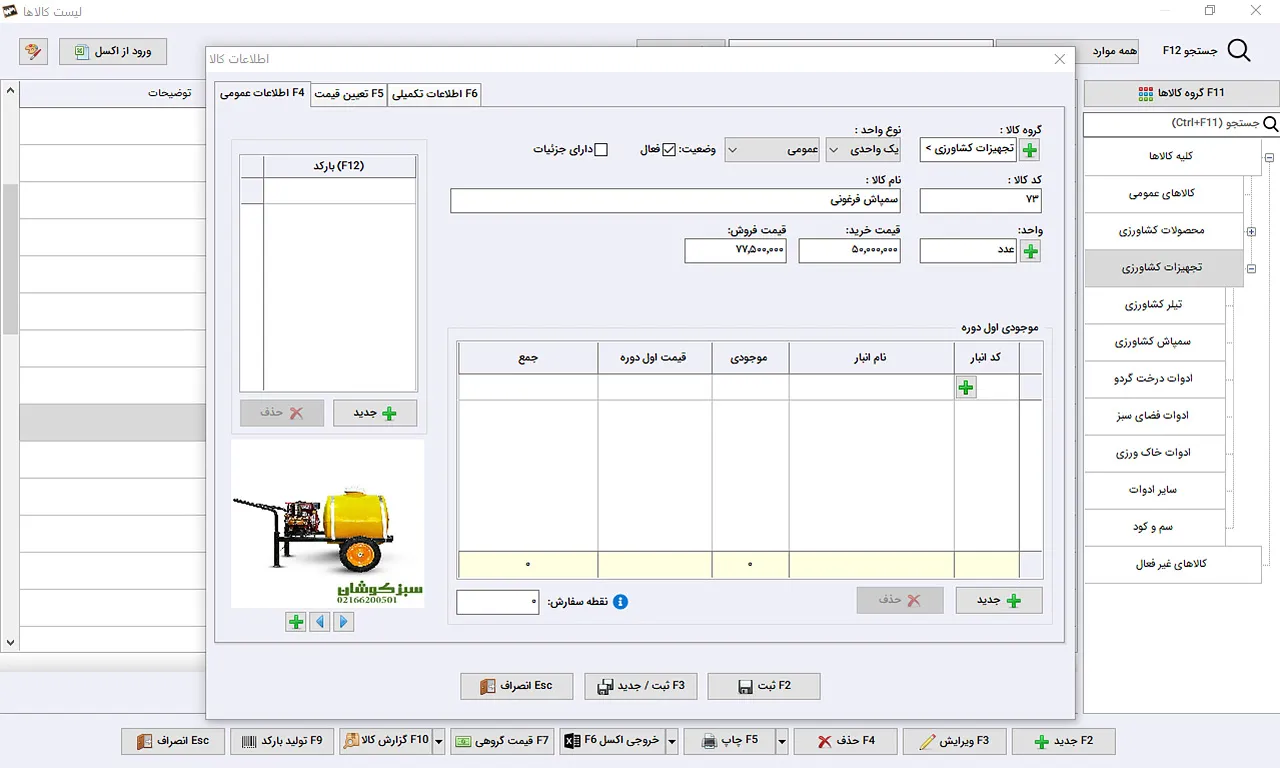Image resolution: width=1280 pixels, height=768 pixels.
Task: Click F3 ویرایش edit button
Action: pos(954,741)
